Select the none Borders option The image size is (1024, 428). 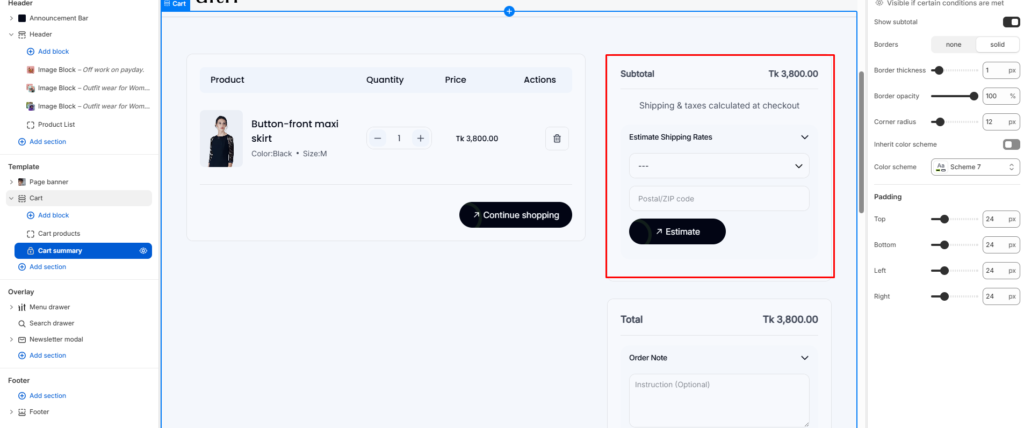click(x=953, y=44)
